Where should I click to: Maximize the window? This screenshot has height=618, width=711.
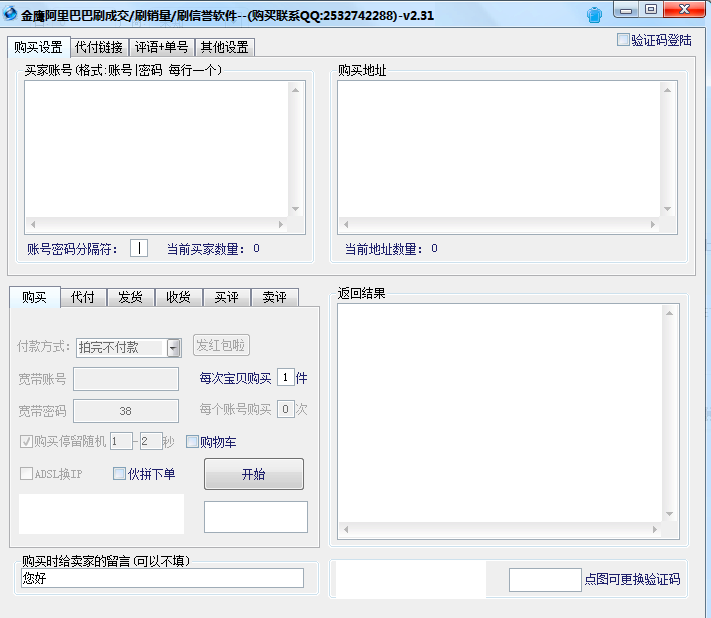(651, 10)
